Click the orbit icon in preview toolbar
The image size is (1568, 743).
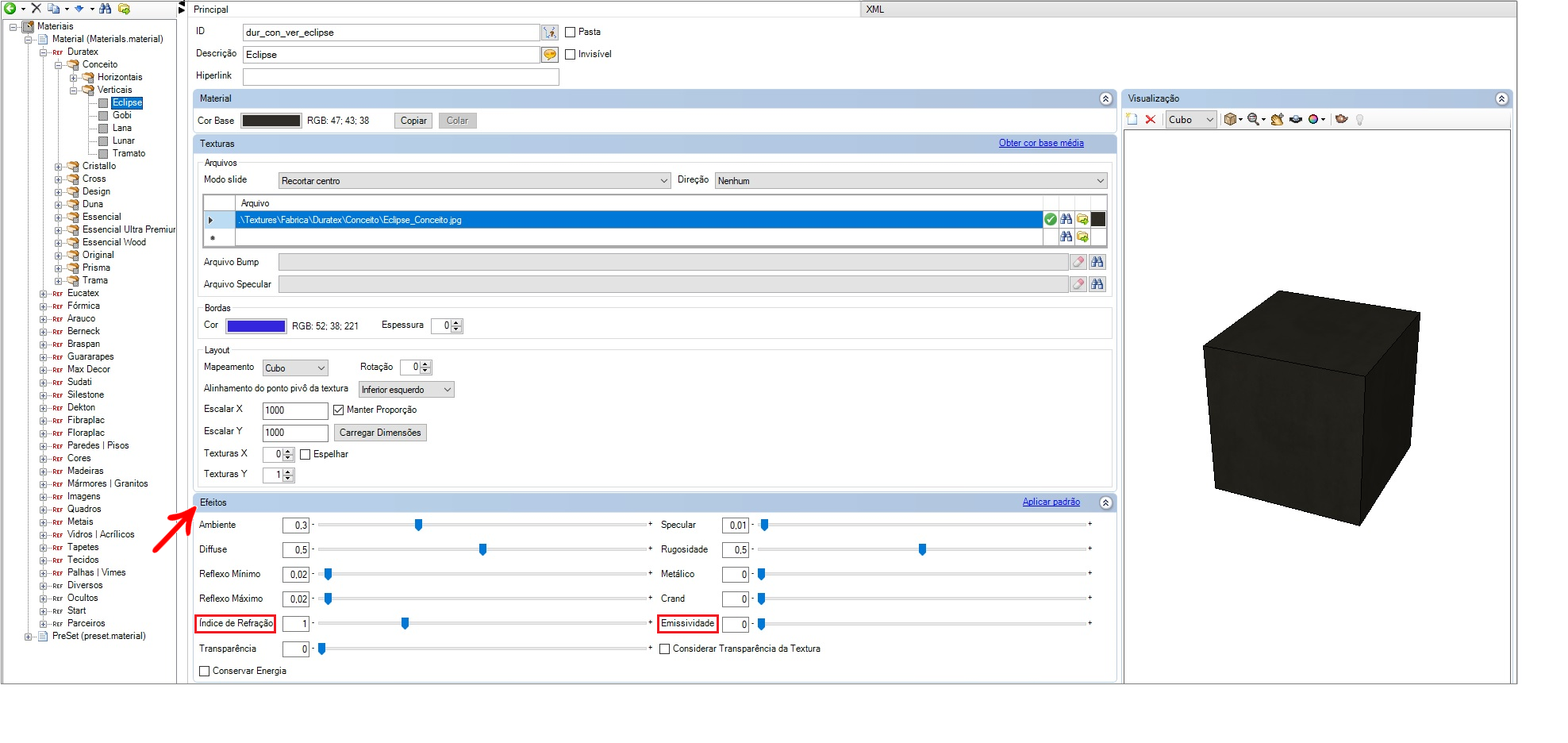click(1296, 120)
